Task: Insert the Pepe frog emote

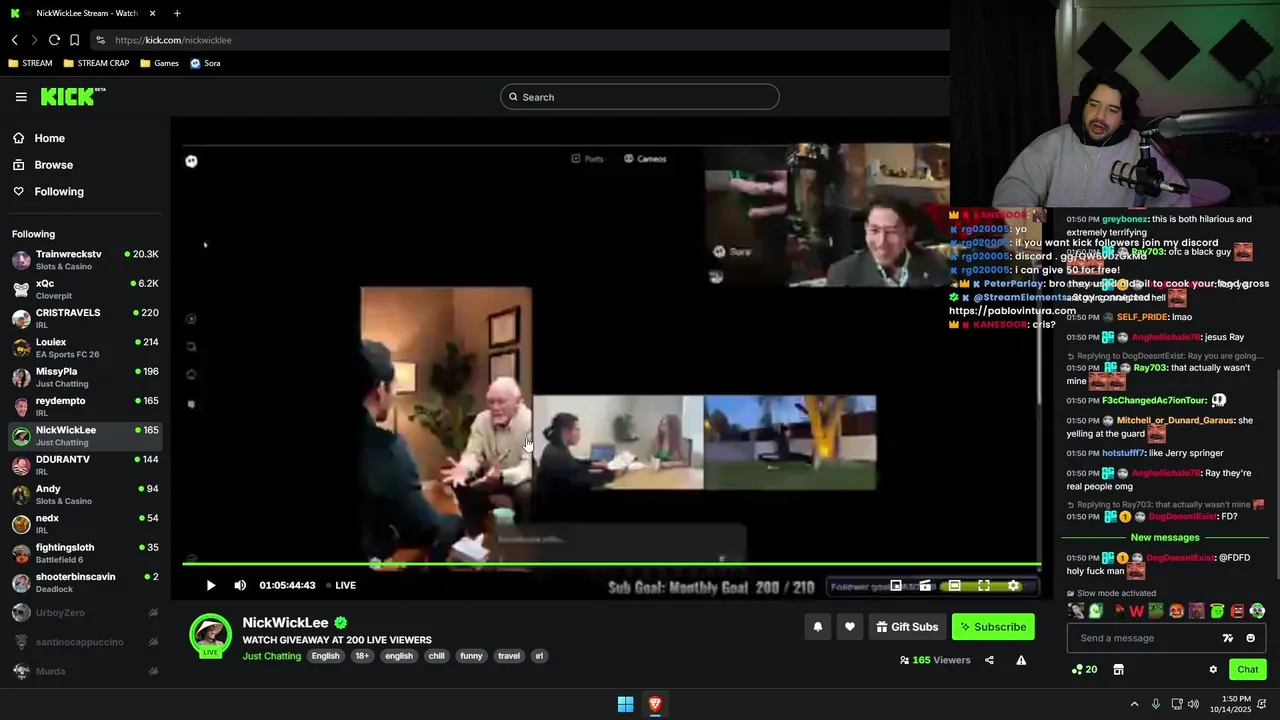Action: (1156, 611)
